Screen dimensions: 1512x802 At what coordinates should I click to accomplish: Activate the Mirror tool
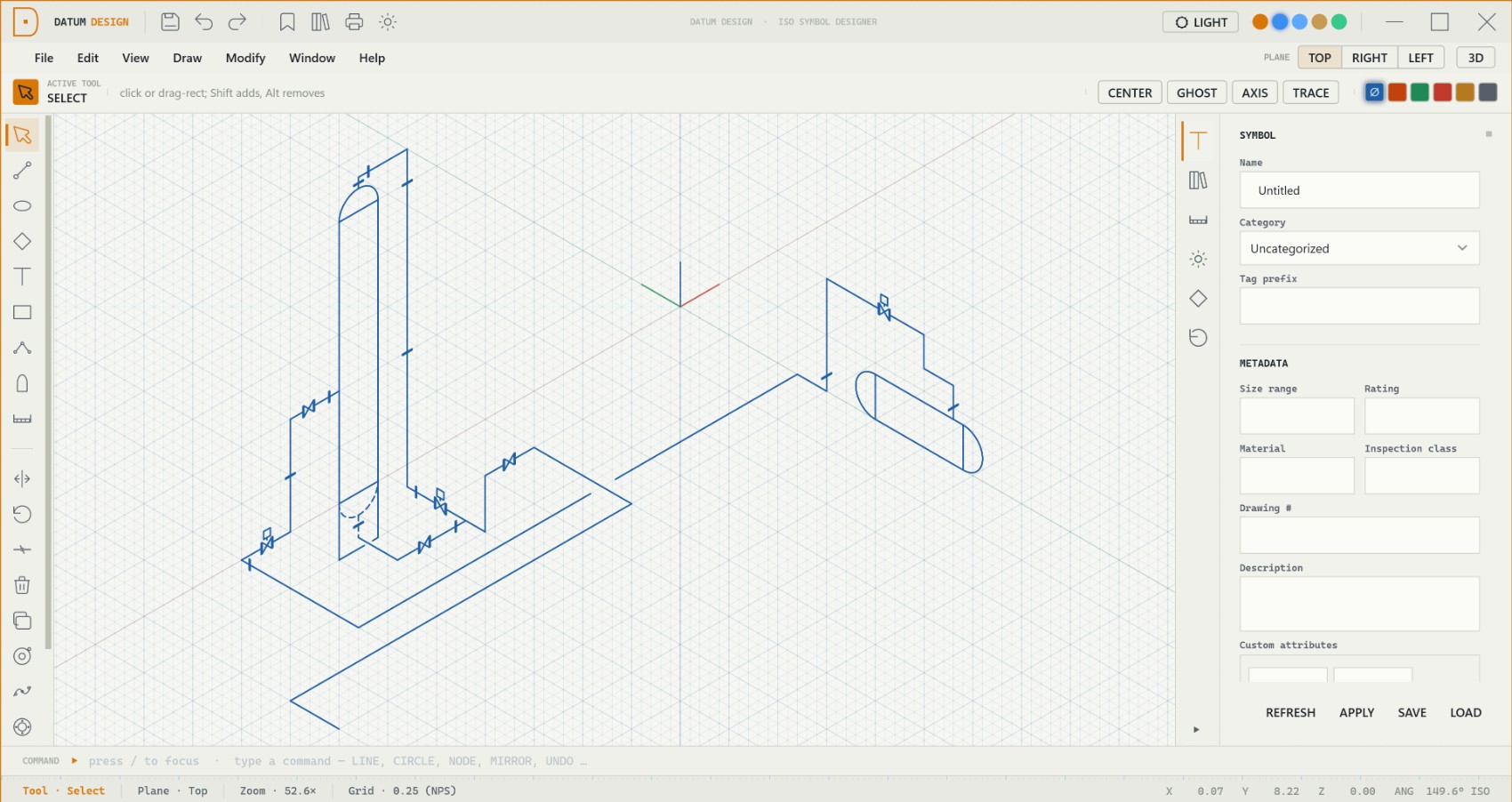coord(22,479)
